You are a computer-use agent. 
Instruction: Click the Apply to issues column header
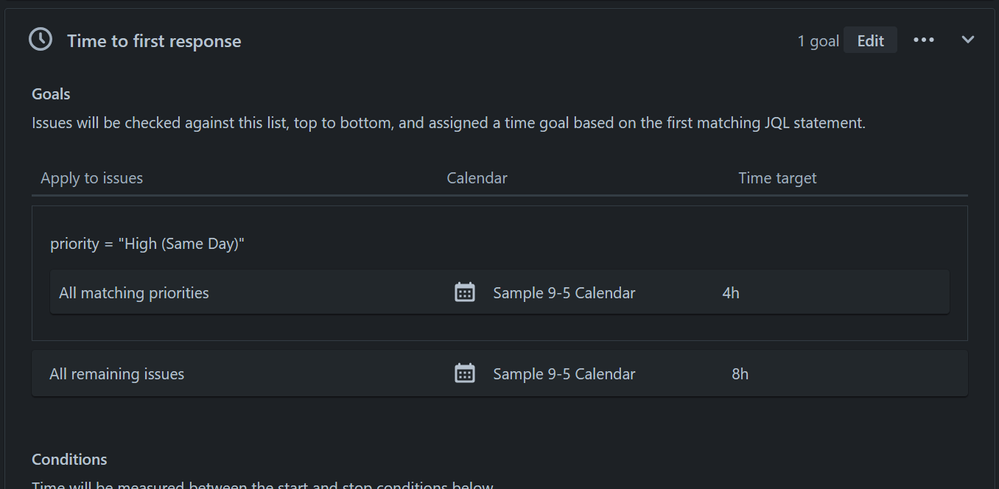coord(92,178)
